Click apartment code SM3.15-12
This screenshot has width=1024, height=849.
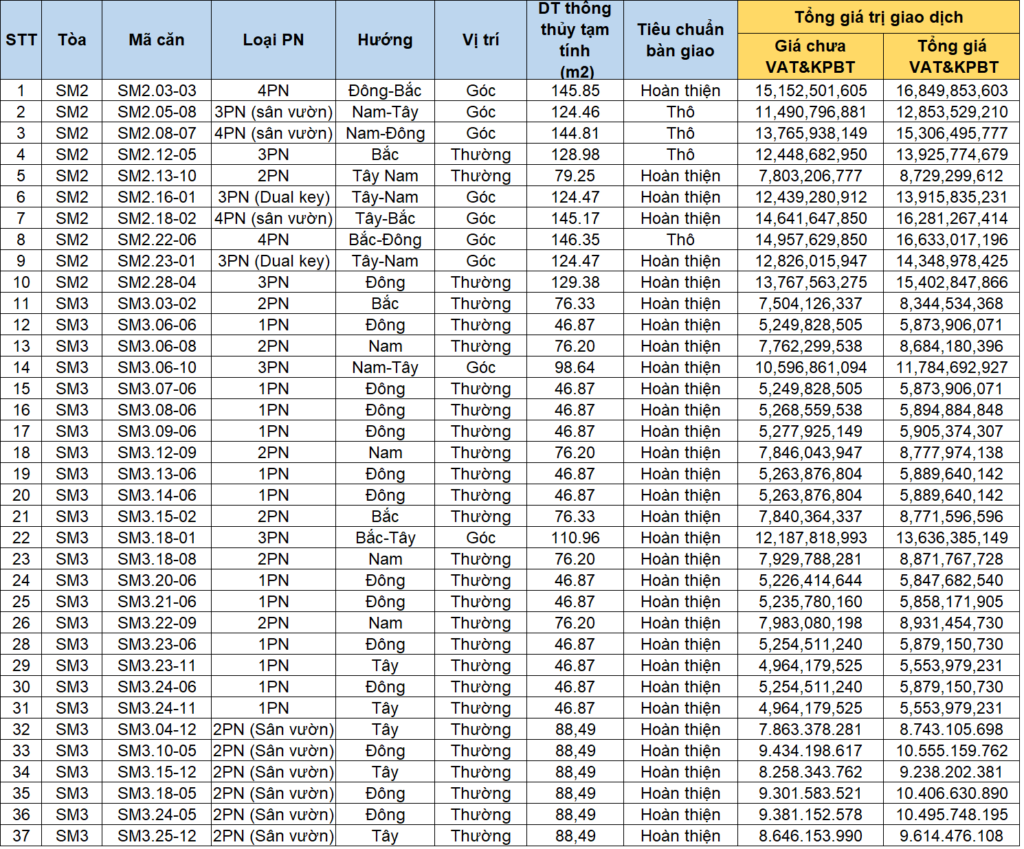pyautogui.click(x=156, y=772)
